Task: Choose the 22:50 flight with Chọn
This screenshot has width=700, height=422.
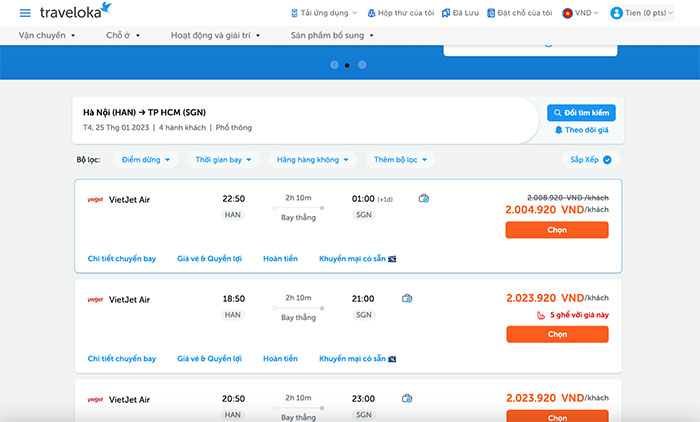Action: pyautogui.click(x=557, y=230)
